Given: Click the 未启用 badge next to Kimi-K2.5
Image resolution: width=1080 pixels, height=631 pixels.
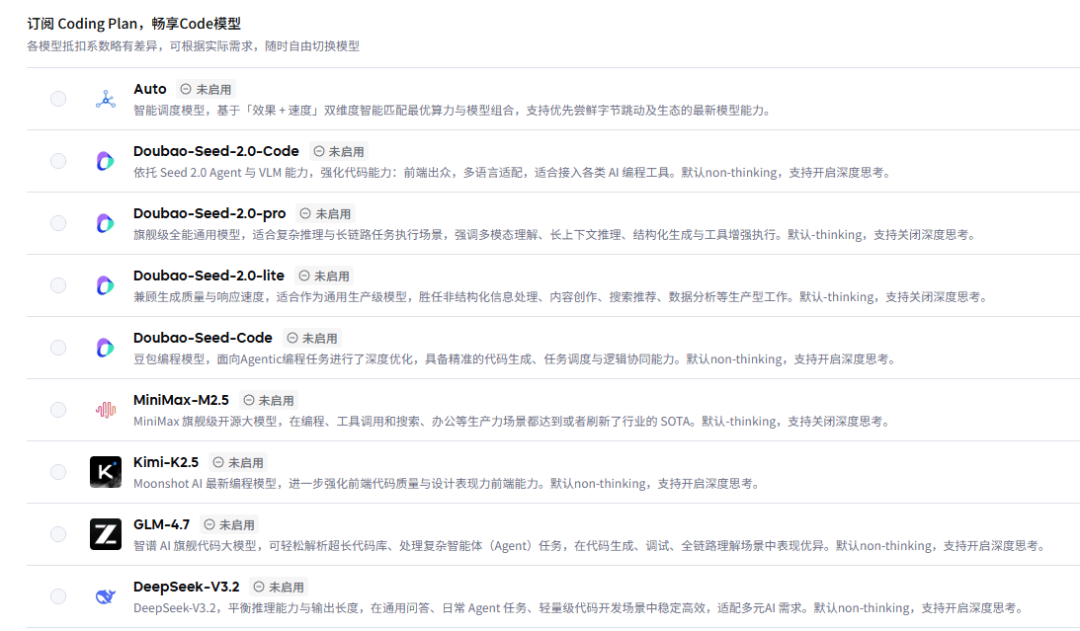Looking at the screenshot, I should [x=238, y=463].
